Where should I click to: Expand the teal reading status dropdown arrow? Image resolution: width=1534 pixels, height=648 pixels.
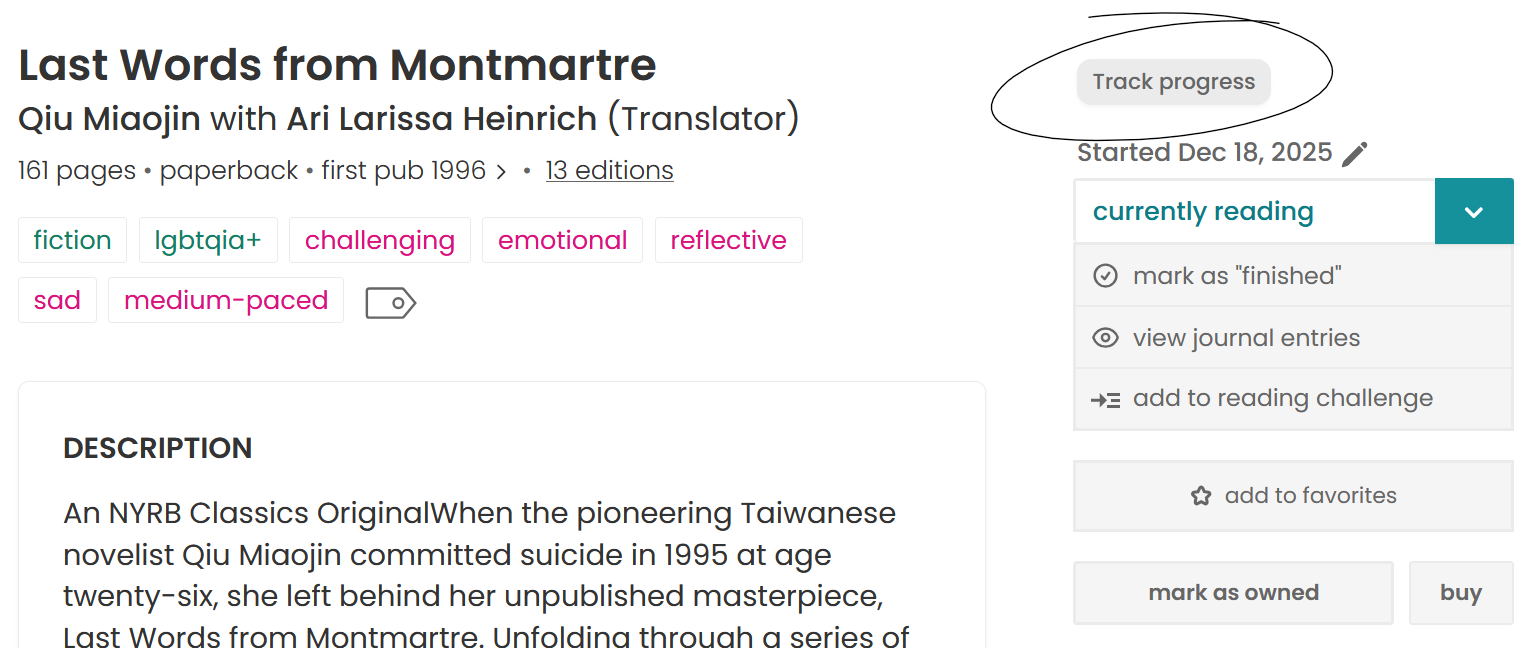click(1473, 212)
